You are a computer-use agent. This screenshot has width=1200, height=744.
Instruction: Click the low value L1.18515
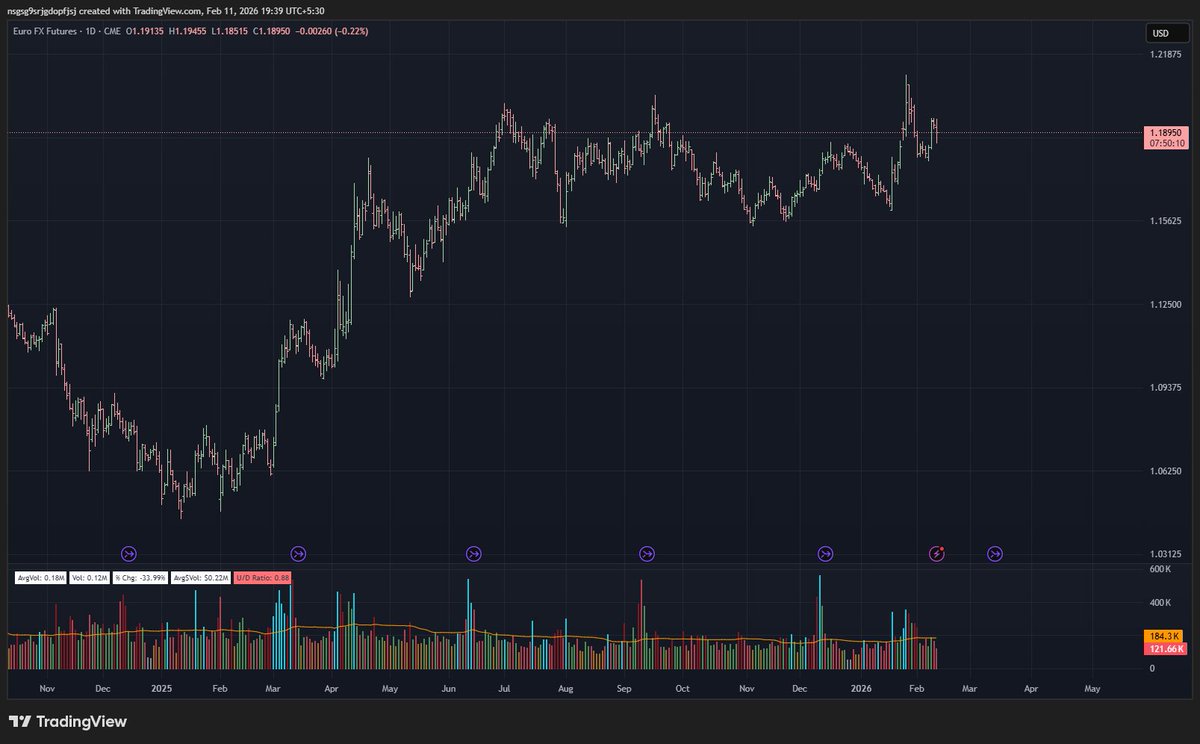(229, 33)
